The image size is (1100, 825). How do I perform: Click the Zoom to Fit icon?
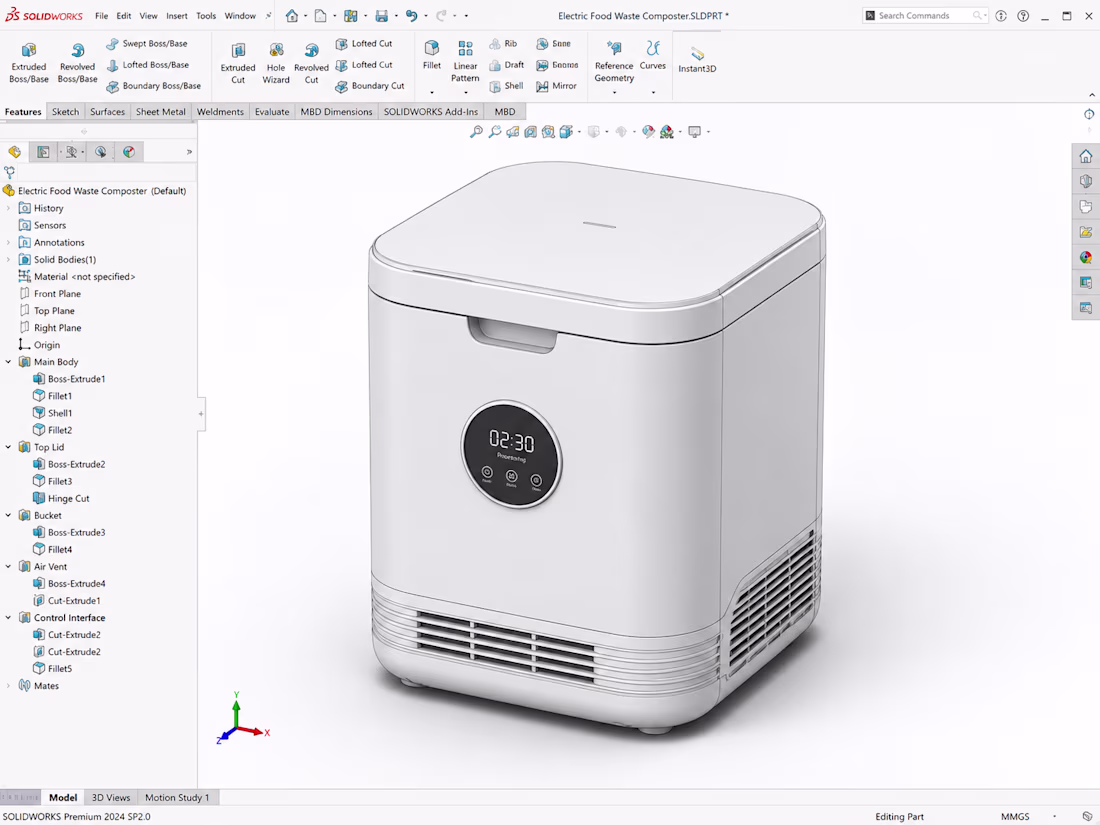click(476, 131)
